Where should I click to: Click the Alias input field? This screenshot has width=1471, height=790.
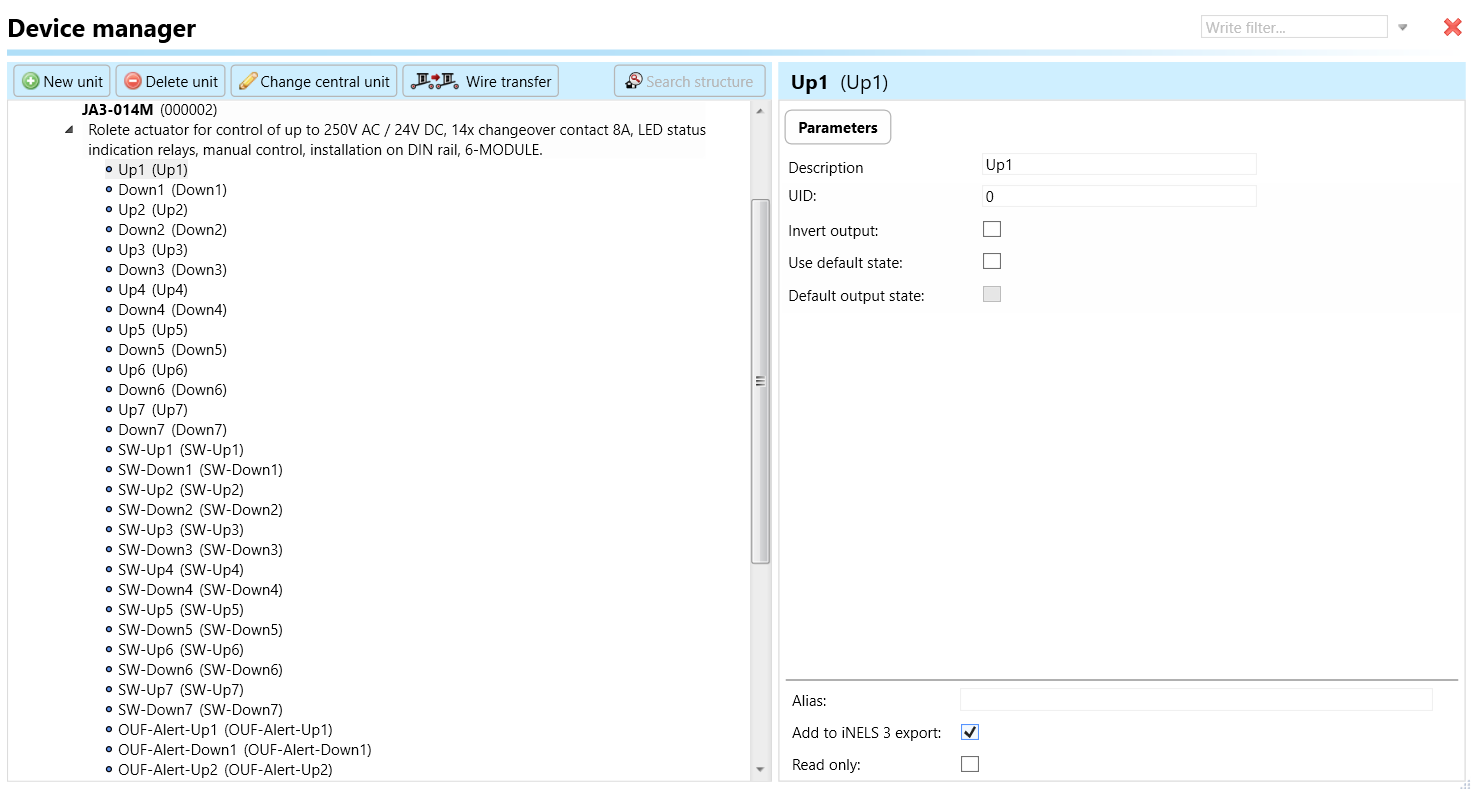pos(1195,700)
